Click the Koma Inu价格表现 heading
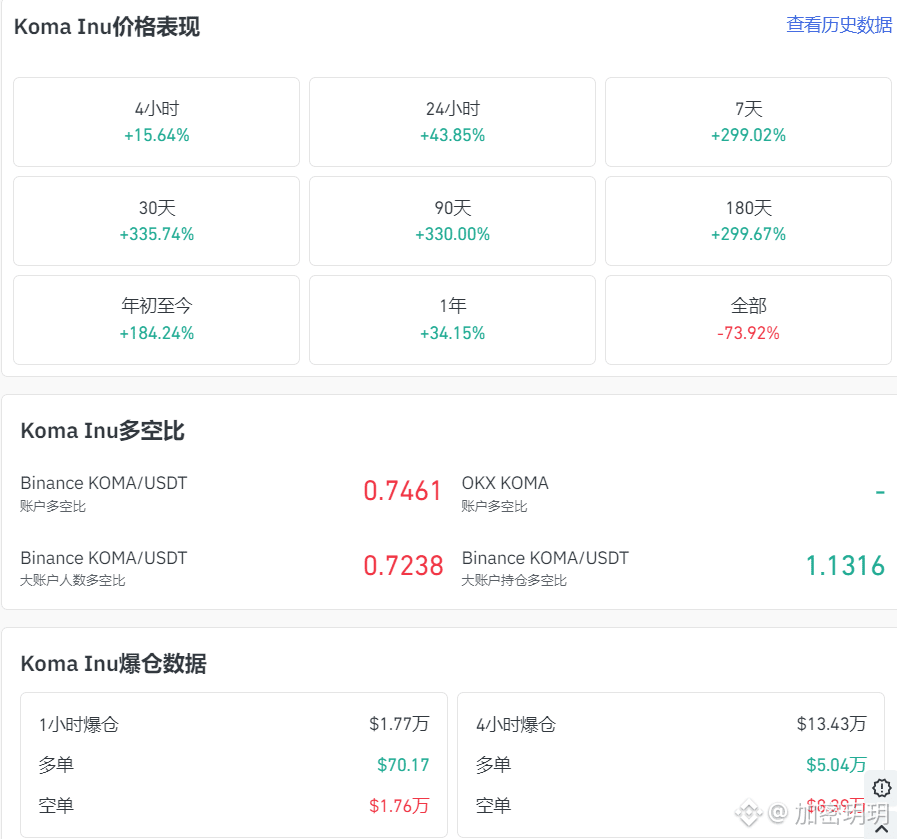897x839 pixels. 107,27
